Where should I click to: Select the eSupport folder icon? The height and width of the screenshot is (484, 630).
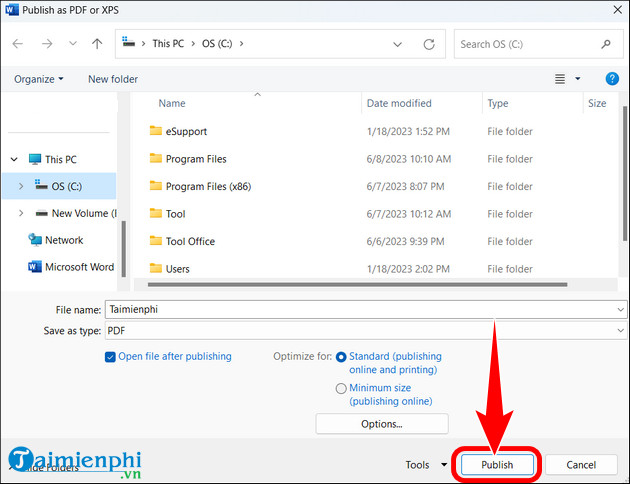tap(155, 130)
